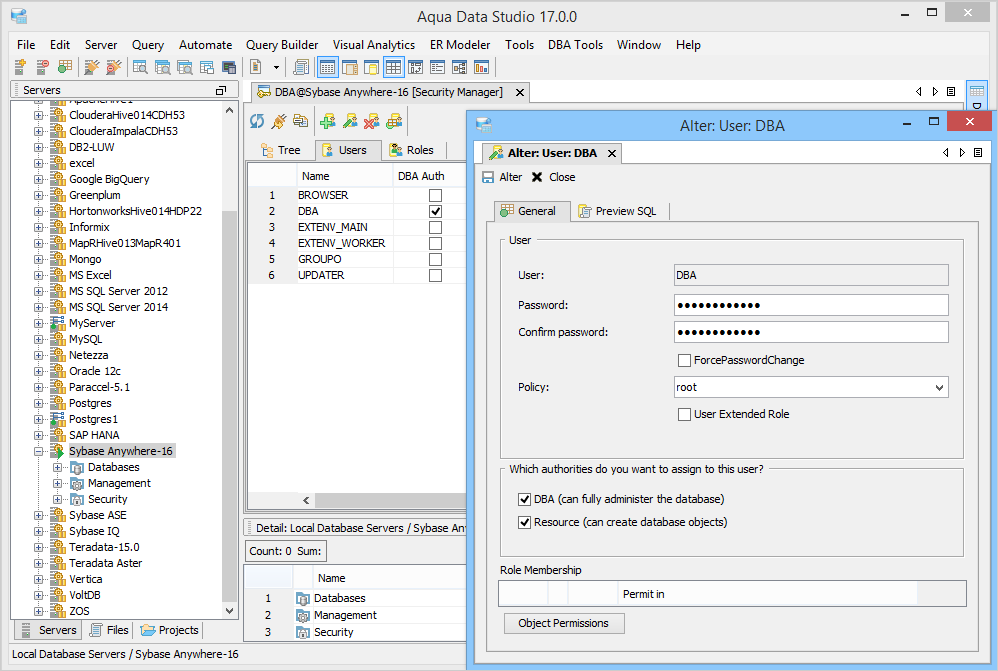998x671 pixels.
Task: Uncheck DBA Auth checkbox for DBA row
Action: [435, 211]
